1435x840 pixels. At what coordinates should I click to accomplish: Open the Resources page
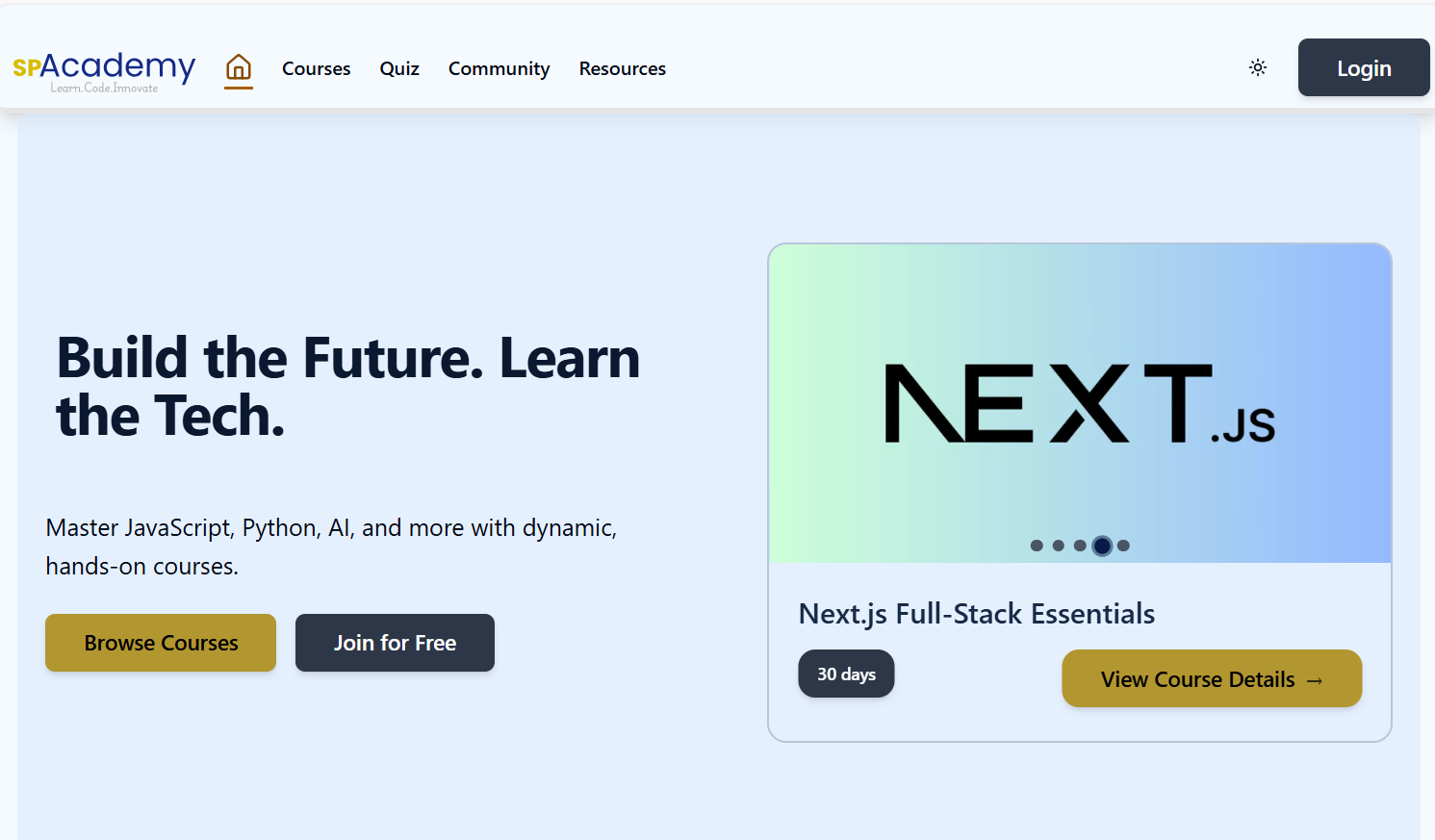pyautogui.click(x=622, y=68)
